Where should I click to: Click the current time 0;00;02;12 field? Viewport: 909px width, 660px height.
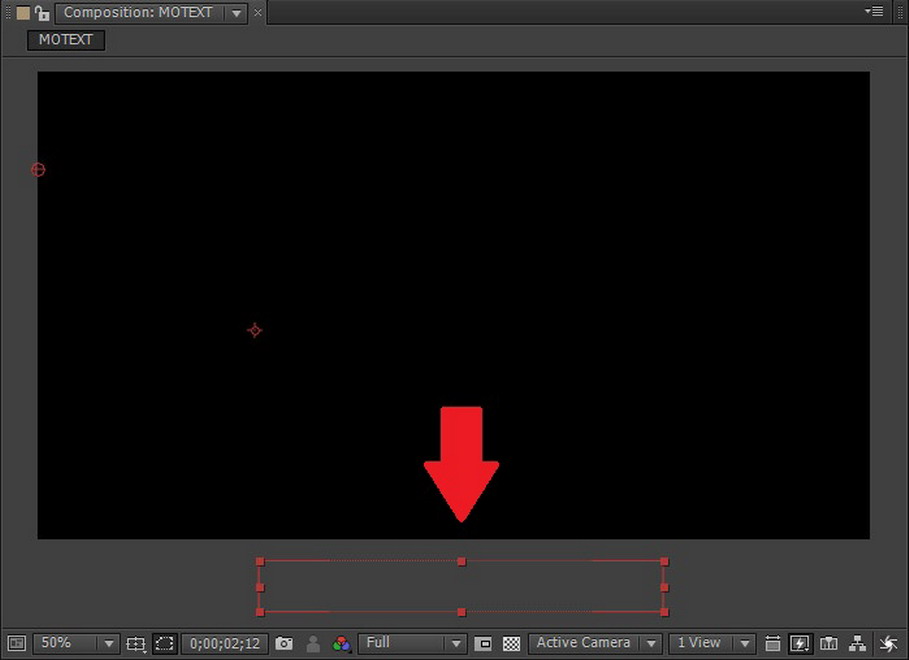coord(225,644)
